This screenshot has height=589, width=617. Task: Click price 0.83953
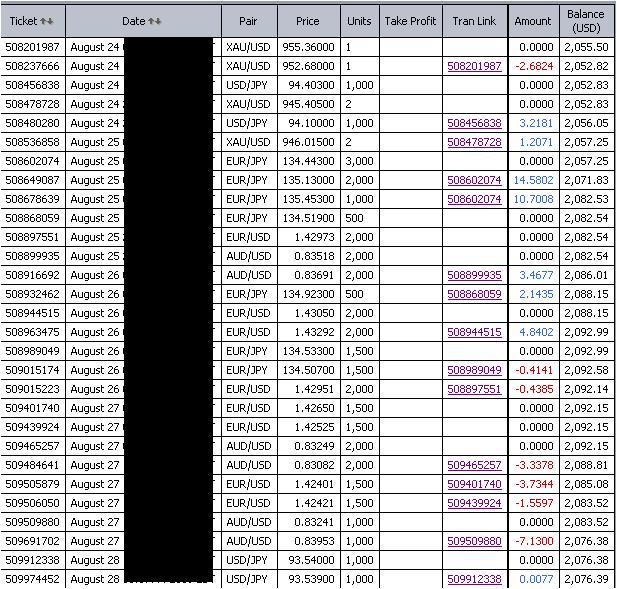click(x=314, y=541)
